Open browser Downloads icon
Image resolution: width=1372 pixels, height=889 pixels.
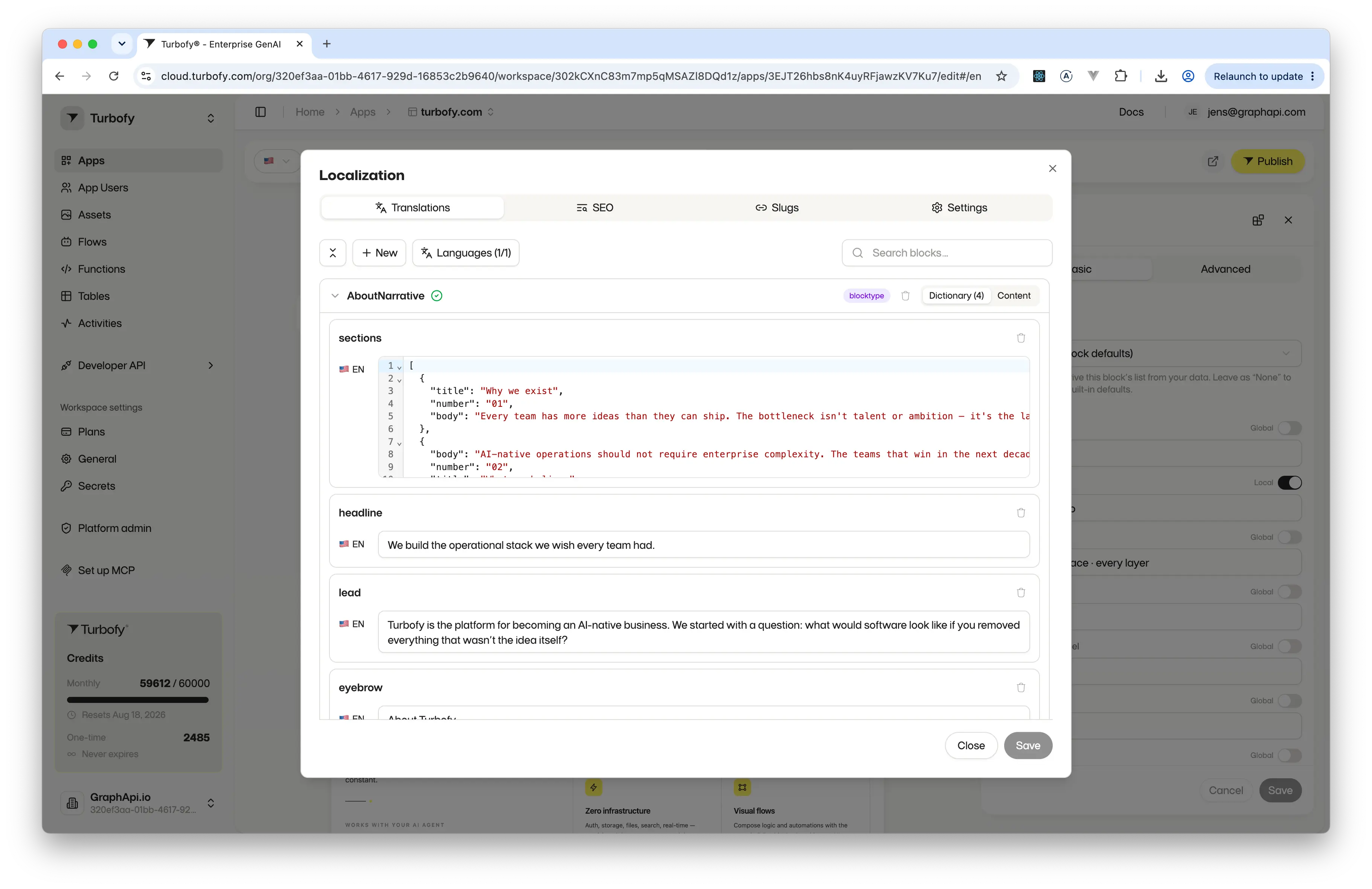pos(1161,76)
